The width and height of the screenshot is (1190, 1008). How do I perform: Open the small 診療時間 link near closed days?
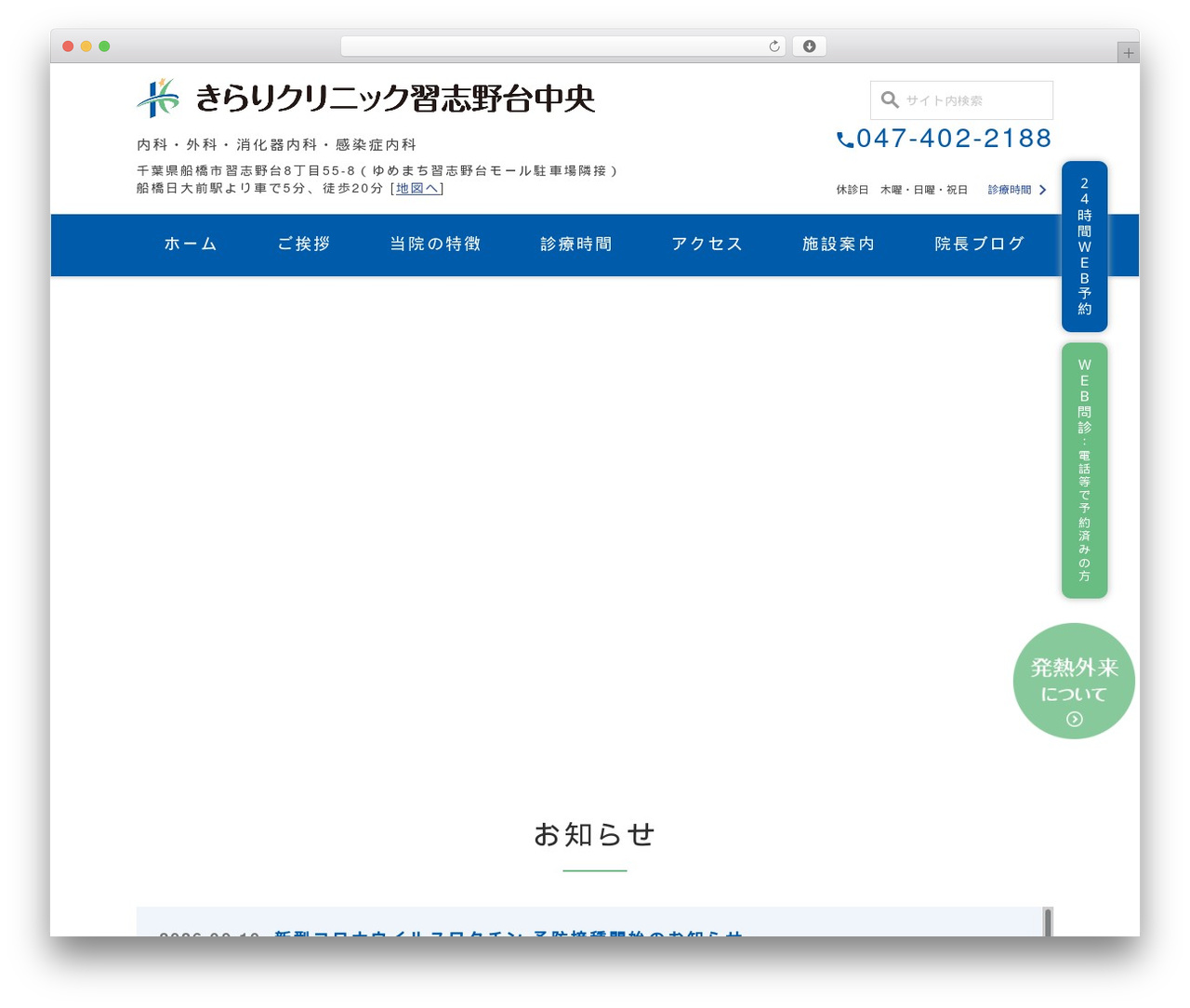(x=1010, y=190)
